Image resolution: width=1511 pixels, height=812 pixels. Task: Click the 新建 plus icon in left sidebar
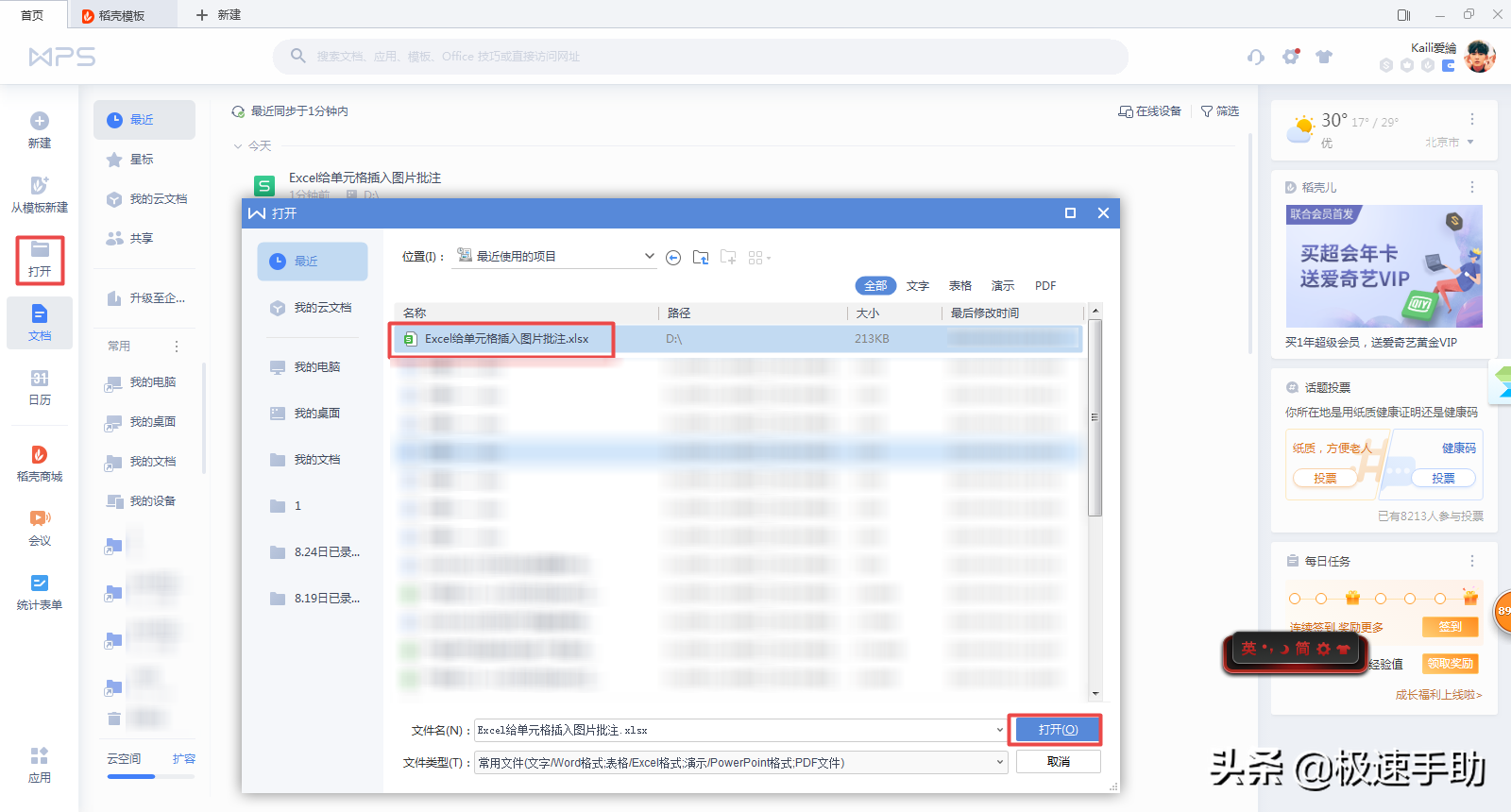pyautogui.click(x=40, y=121)
